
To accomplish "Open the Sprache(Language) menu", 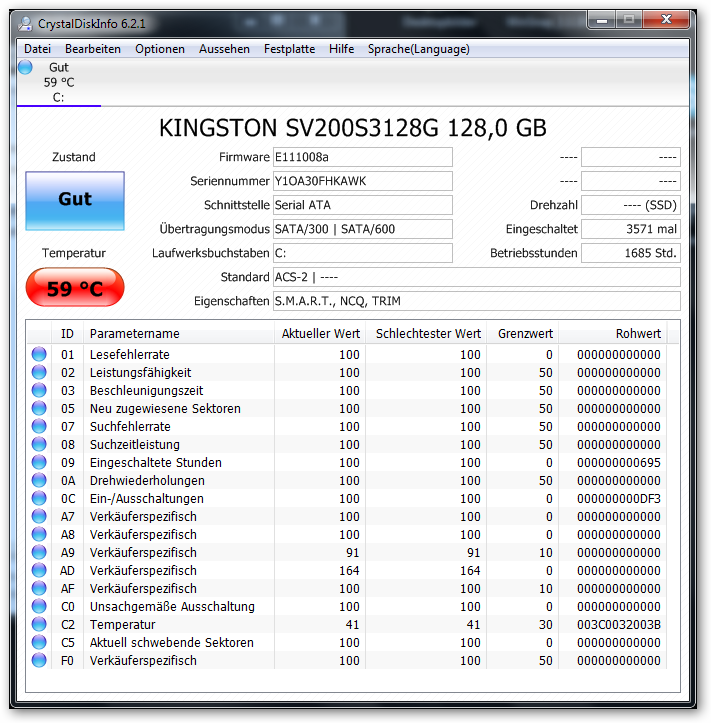I will click(x=418, y=49).
